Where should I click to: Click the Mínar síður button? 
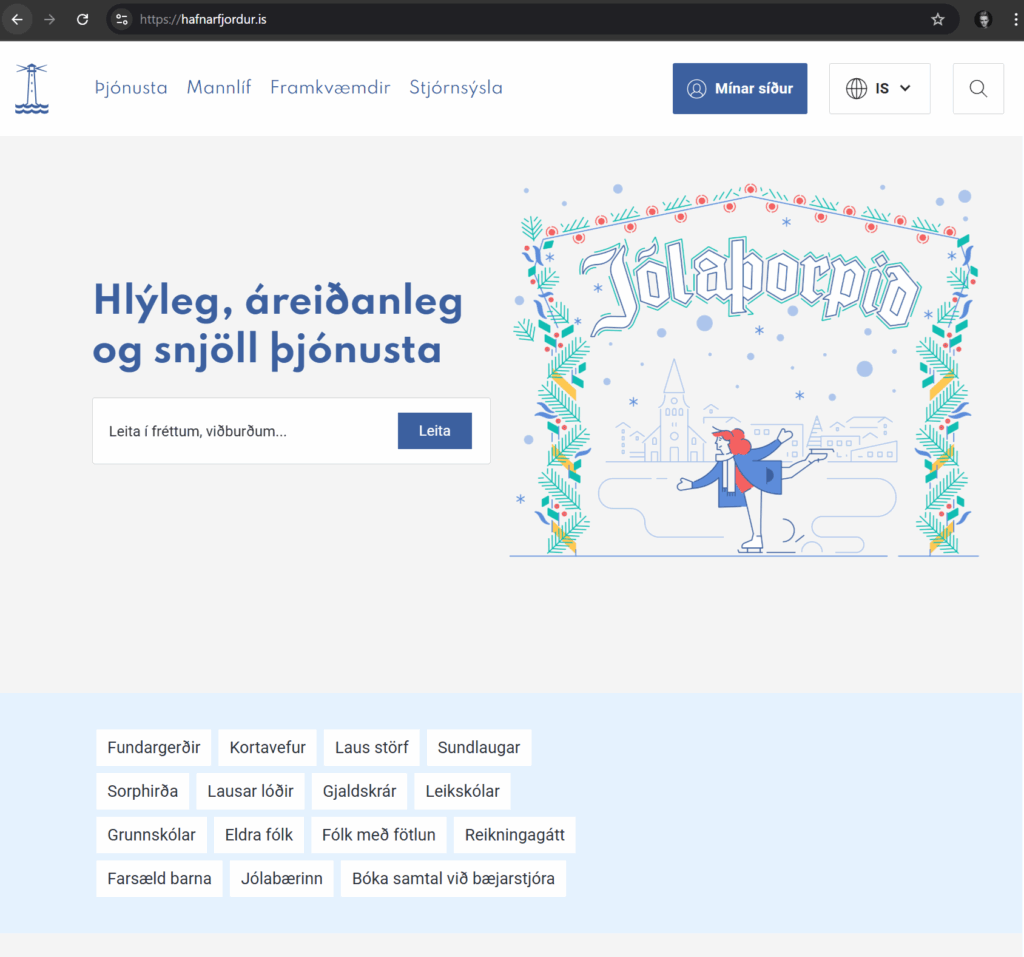coord(739,89)
